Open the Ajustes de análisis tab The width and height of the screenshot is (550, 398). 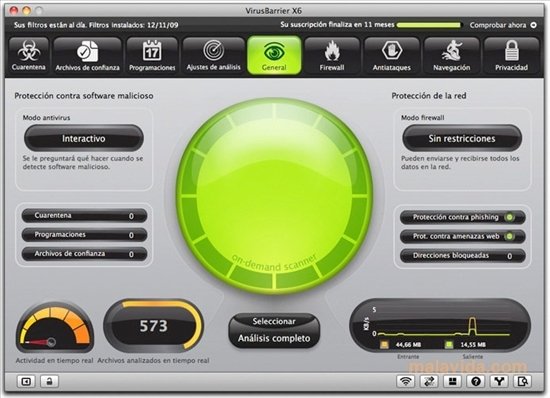pyautogui.click(x=213, y=56)
